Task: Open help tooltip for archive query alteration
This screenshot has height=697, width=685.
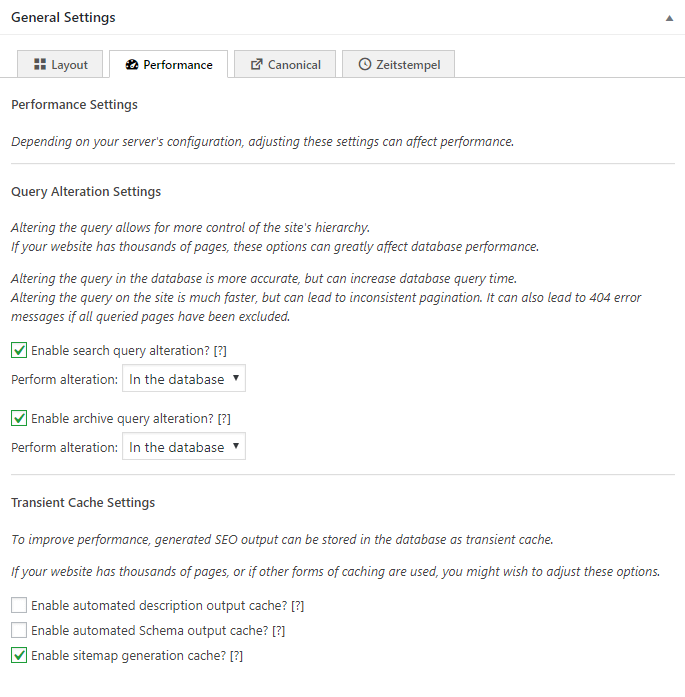Action: tap(224, 419)
